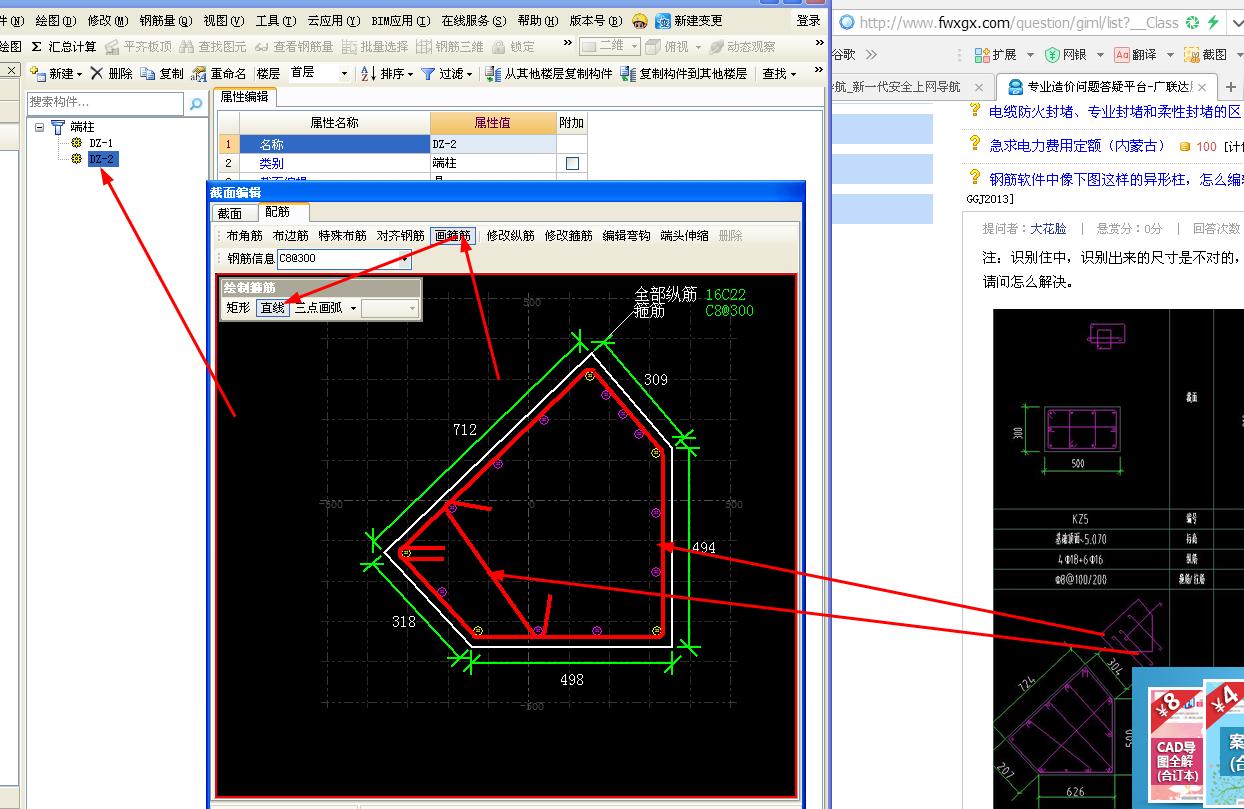Click the 网银 shield icon in browser
The width and height of the screenshot is (1244, 809).
pyautogui.click(x=1052, y=55)
